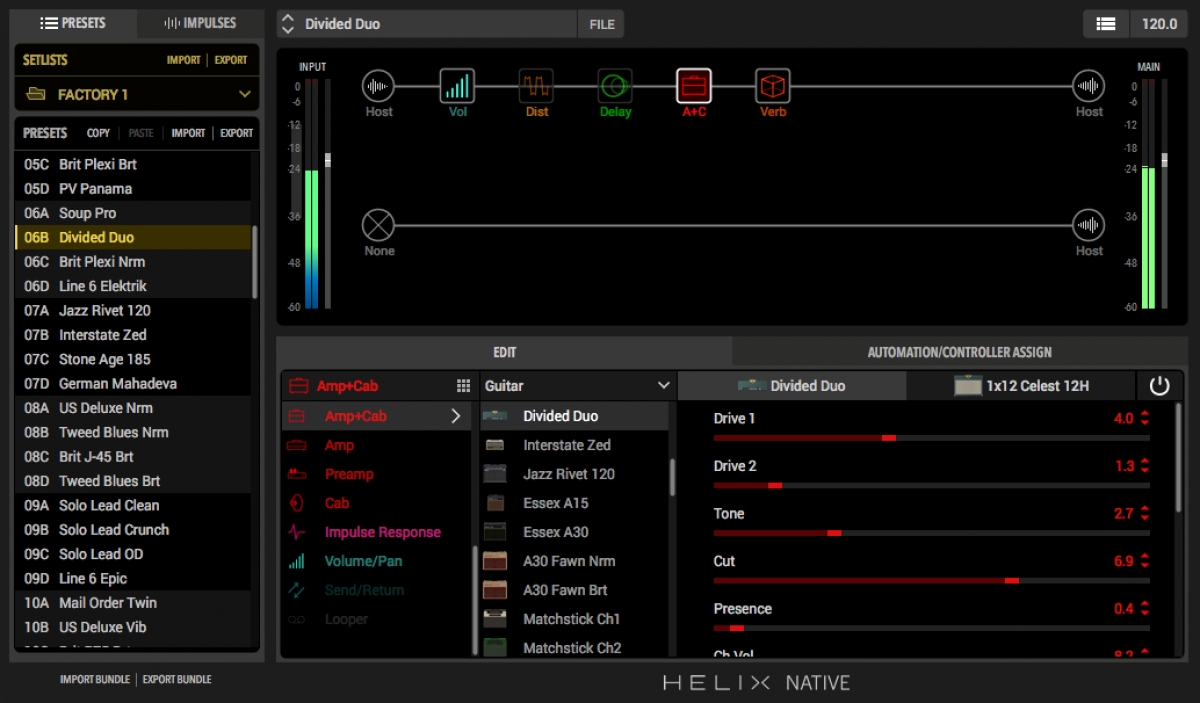Select the Vol block in signal chain
1200x703 pixels.
click(x=457, y=86)
